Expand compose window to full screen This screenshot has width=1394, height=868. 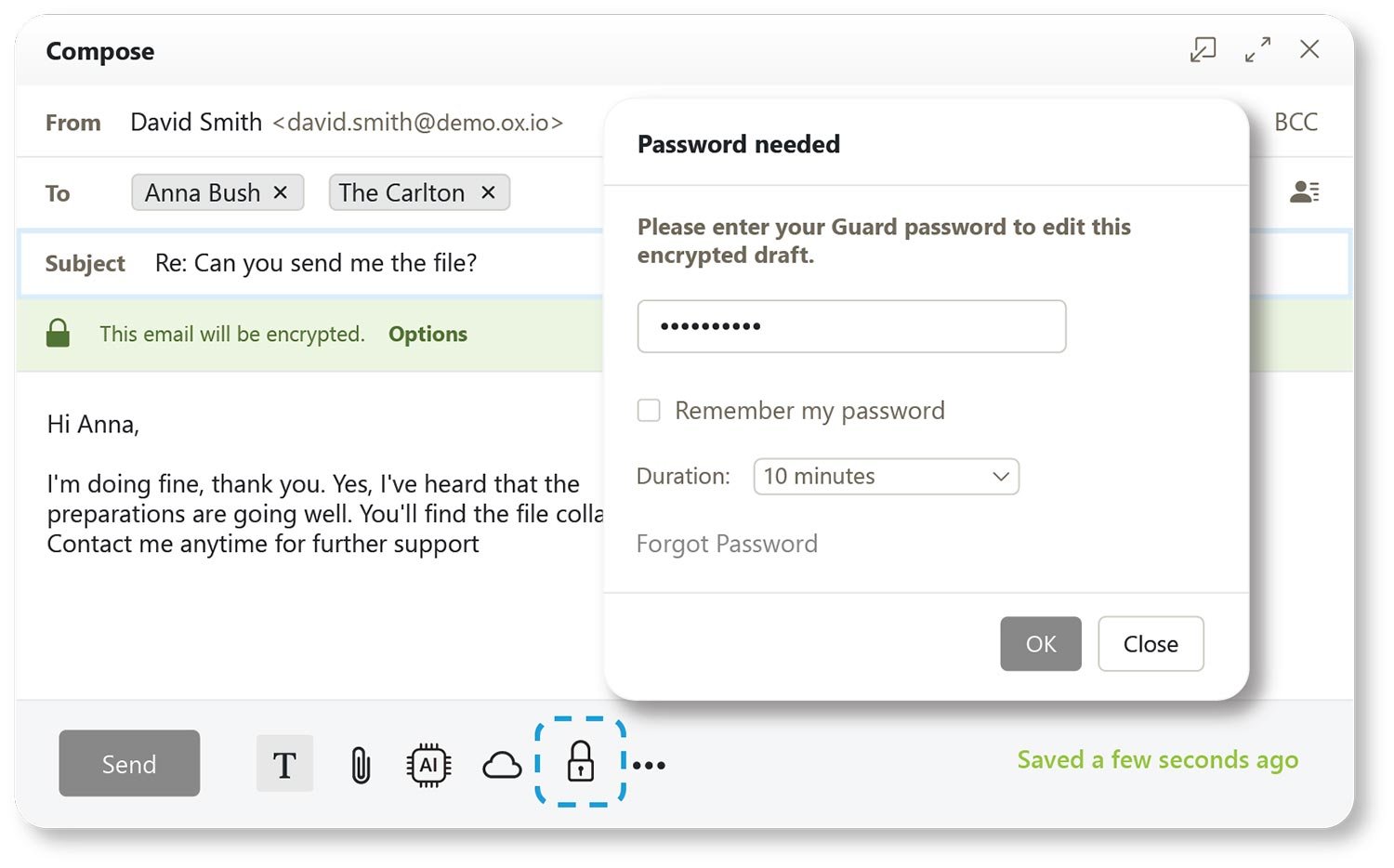click(x=1257, y=50)
